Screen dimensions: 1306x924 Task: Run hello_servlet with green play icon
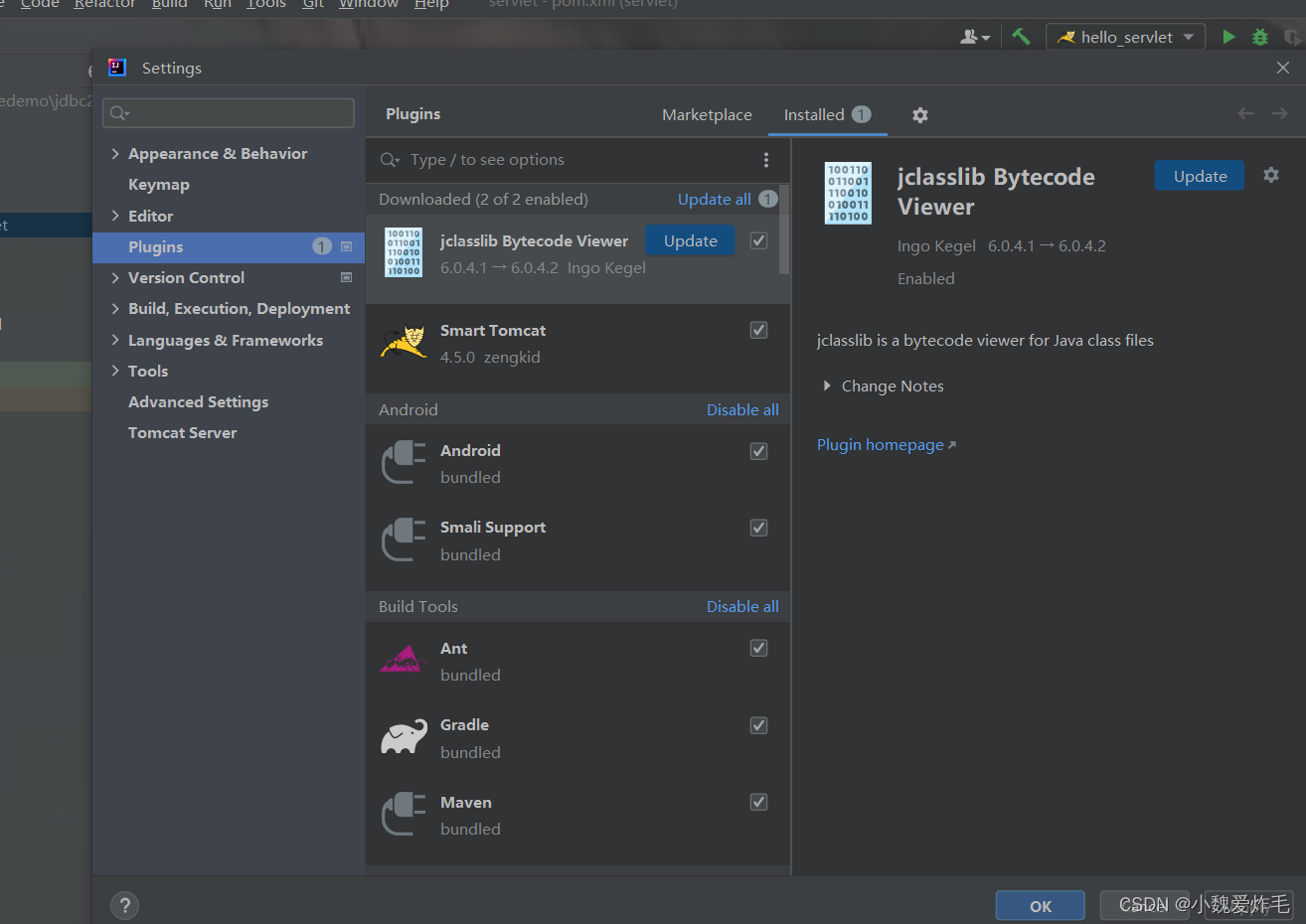(1229, 37)
